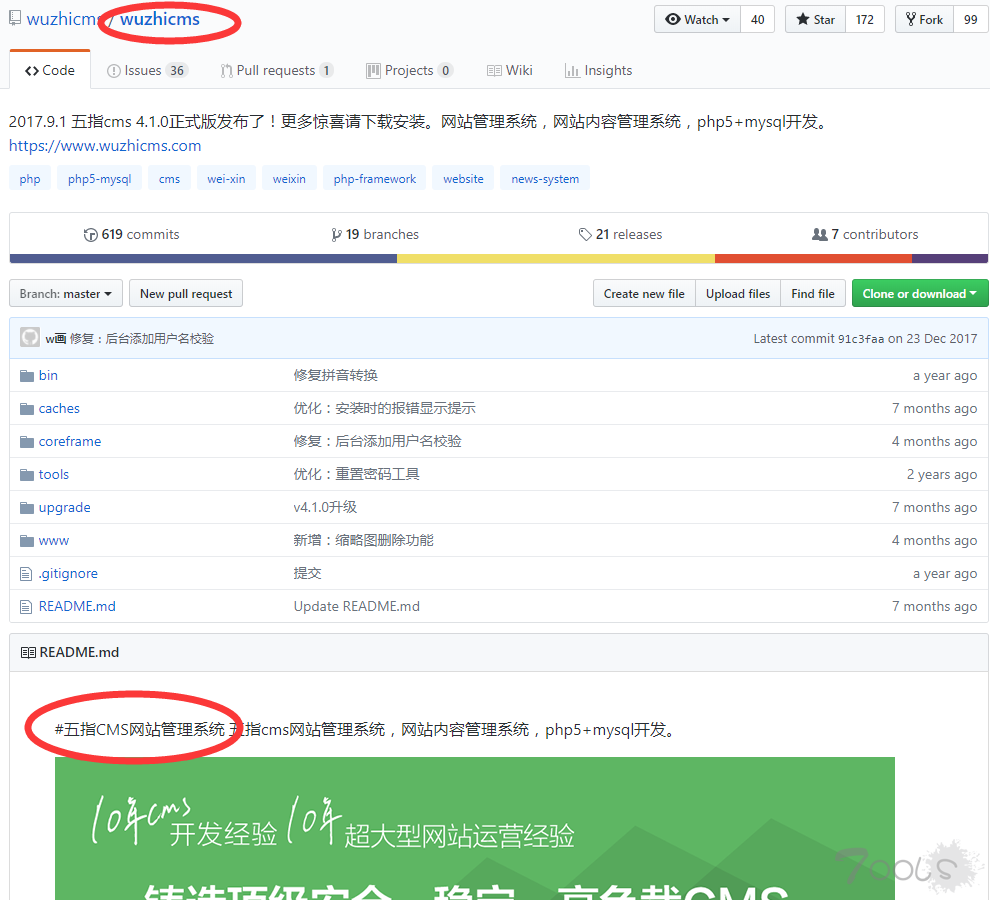
Task: Open the tools folder
Action: tap(54, 474)
